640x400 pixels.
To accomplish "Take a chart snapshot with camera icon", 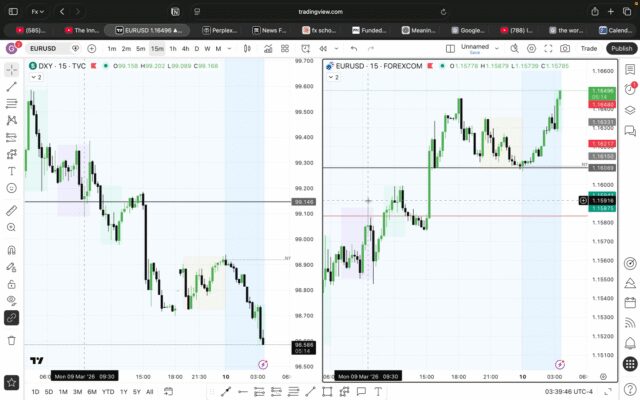I will (x=565, y=48).
